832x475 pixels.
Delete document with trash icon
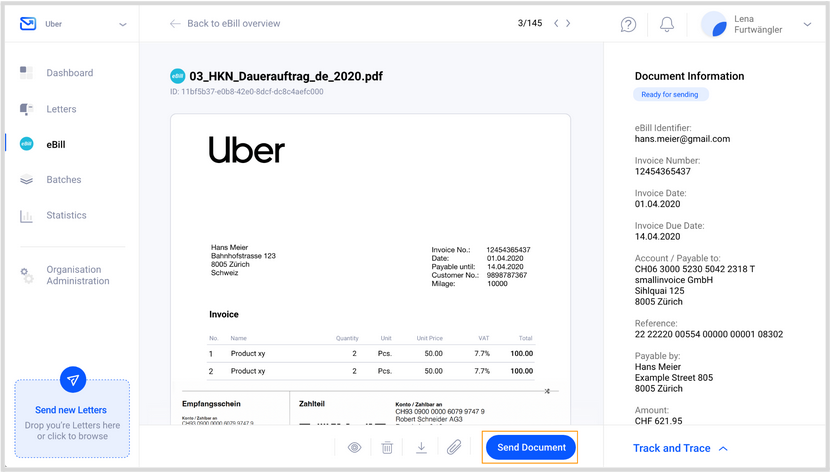point(387,448)
